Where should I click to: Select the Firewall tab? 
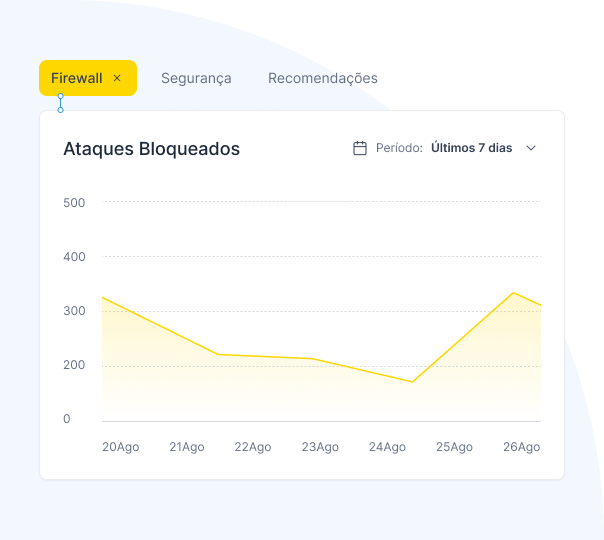[x=77, y=78]
